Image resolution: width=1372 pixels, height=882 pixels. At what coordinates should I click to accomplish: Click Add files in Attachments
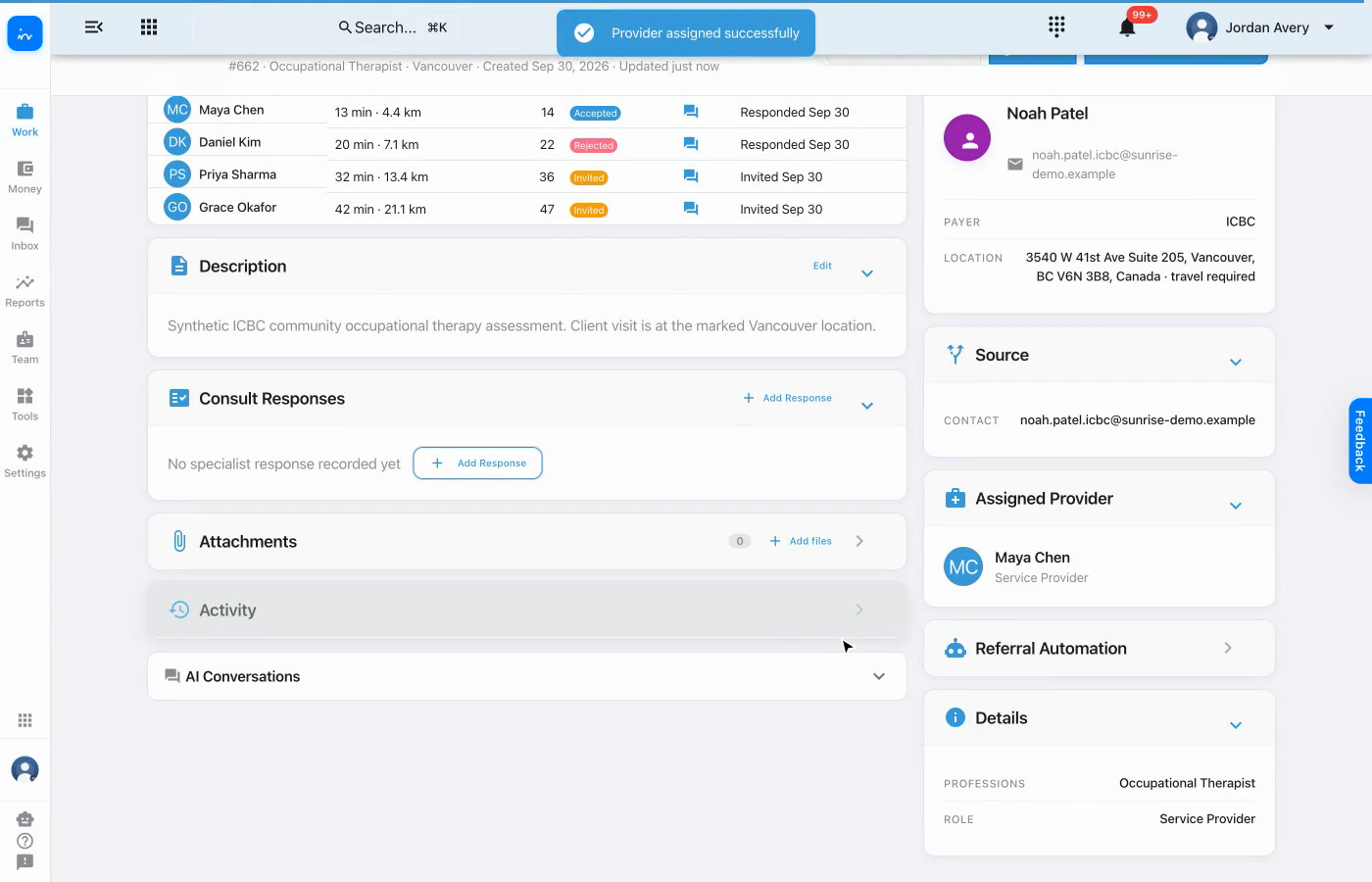(801, 541)
